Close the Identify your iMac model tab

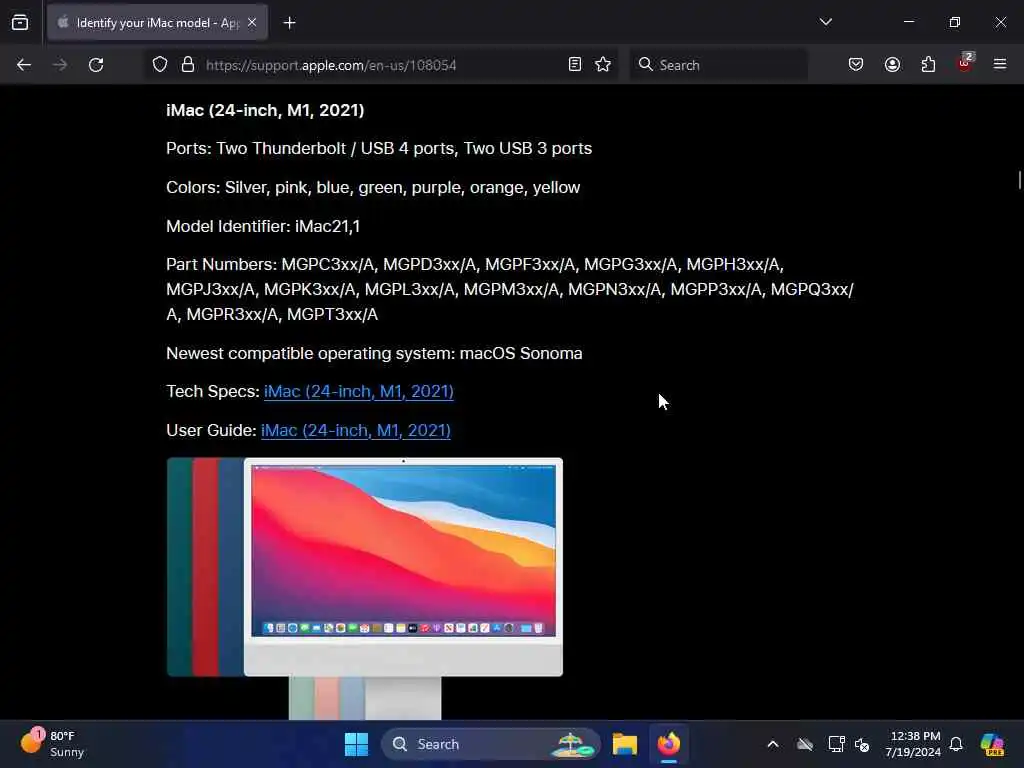click(x=252, y=23)
